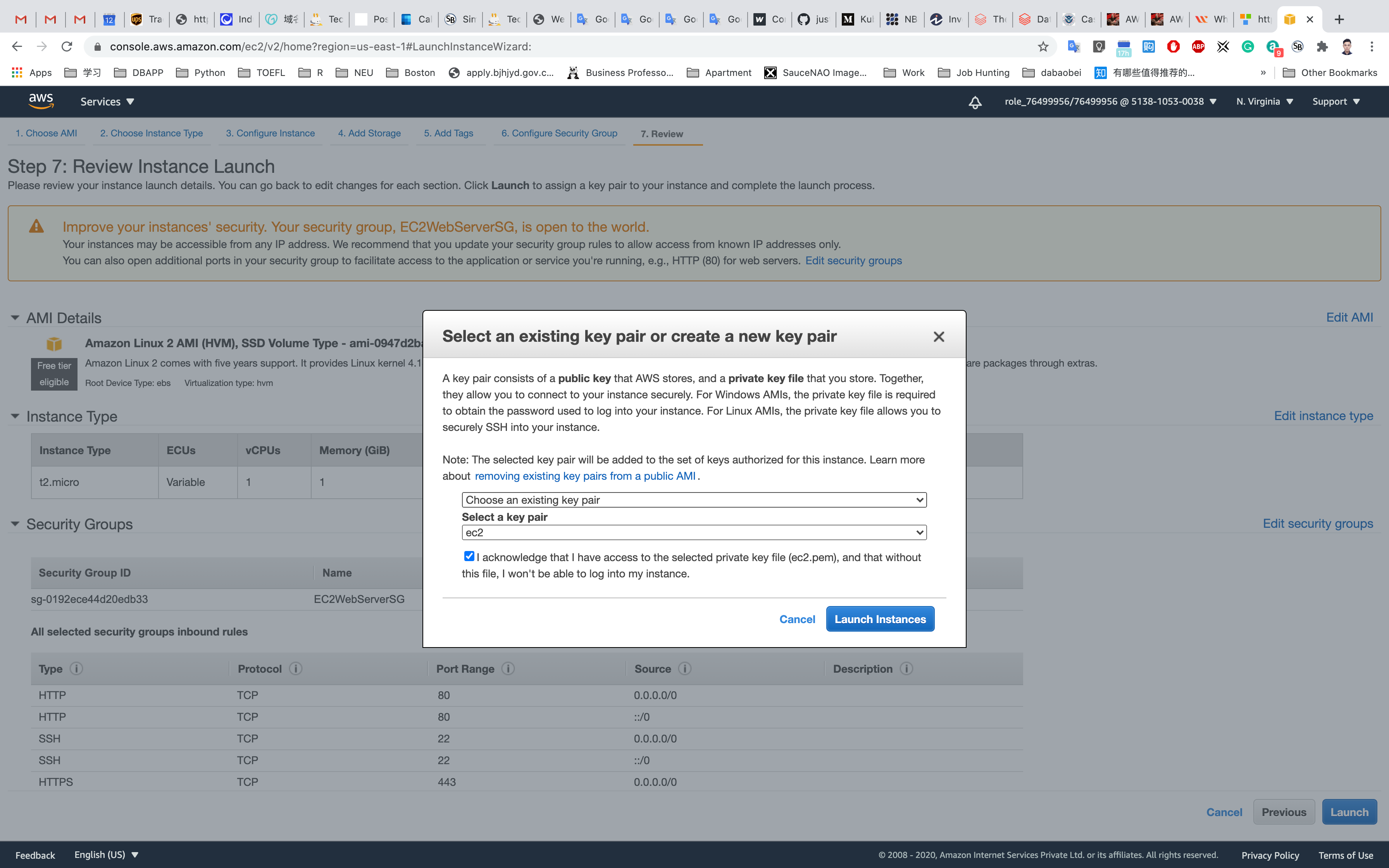
Task: Click the AdBlock Plus extension icon
Action: (1198, 47)
